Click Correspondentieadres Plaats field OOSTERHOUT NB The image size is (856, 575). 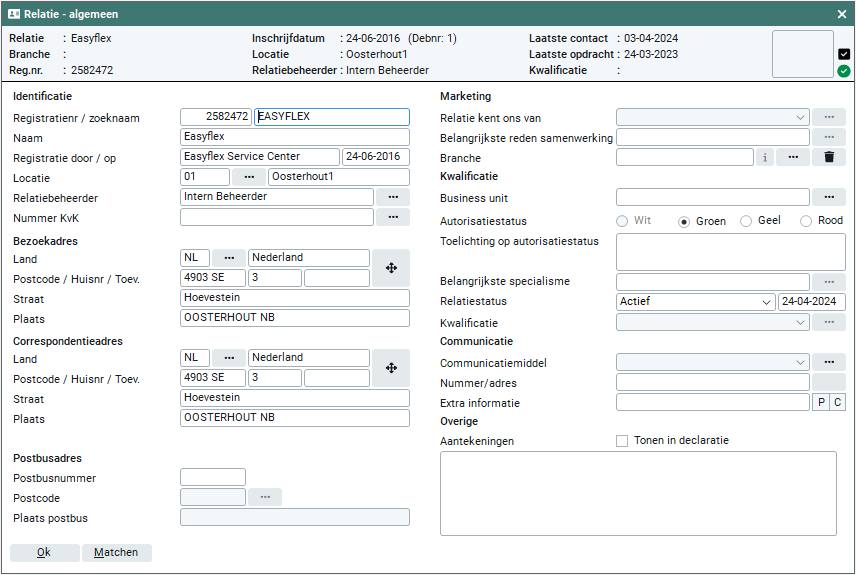click(x=295, y=418)
